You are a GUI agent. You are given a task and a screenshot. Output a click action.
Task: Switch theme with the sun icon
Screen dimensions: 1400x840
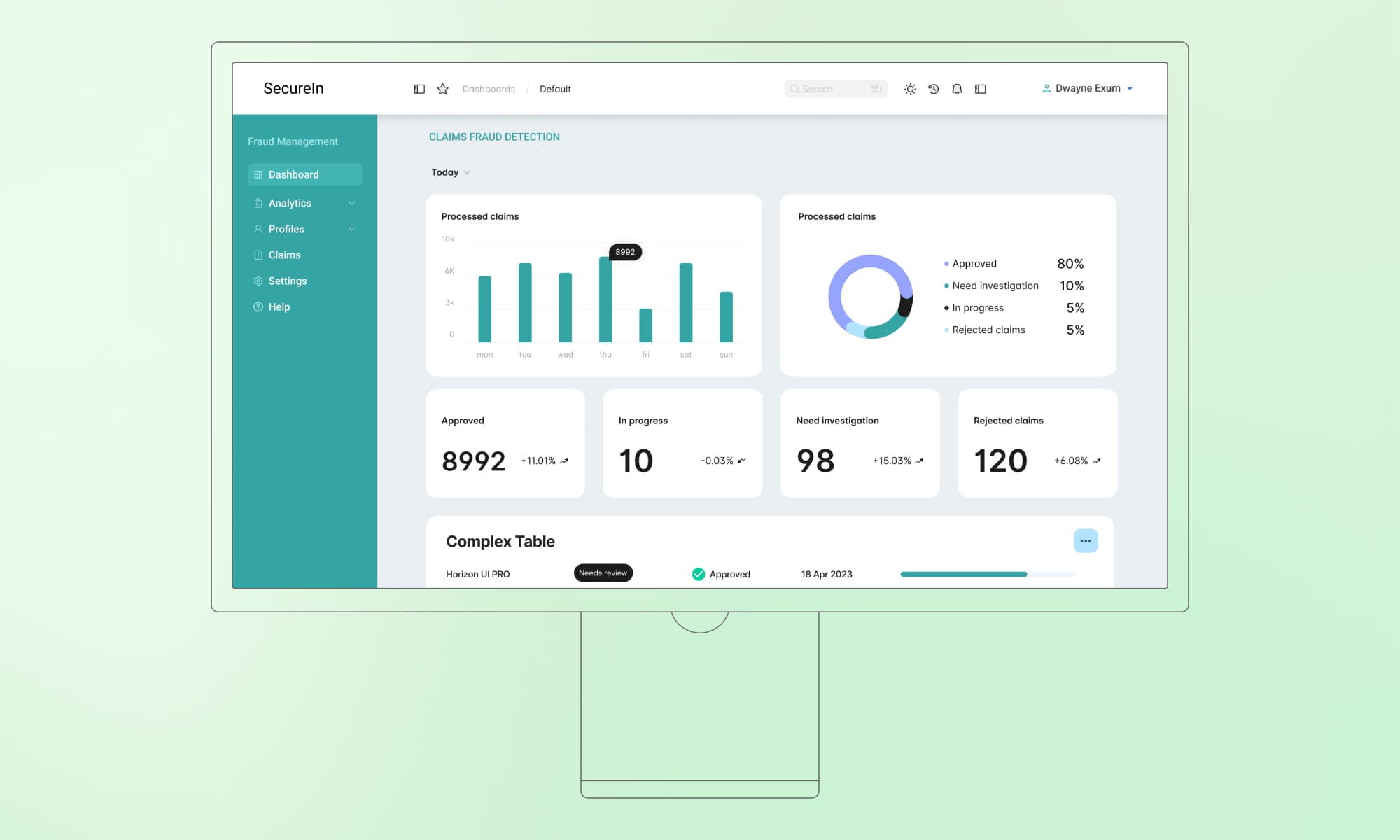910,89
